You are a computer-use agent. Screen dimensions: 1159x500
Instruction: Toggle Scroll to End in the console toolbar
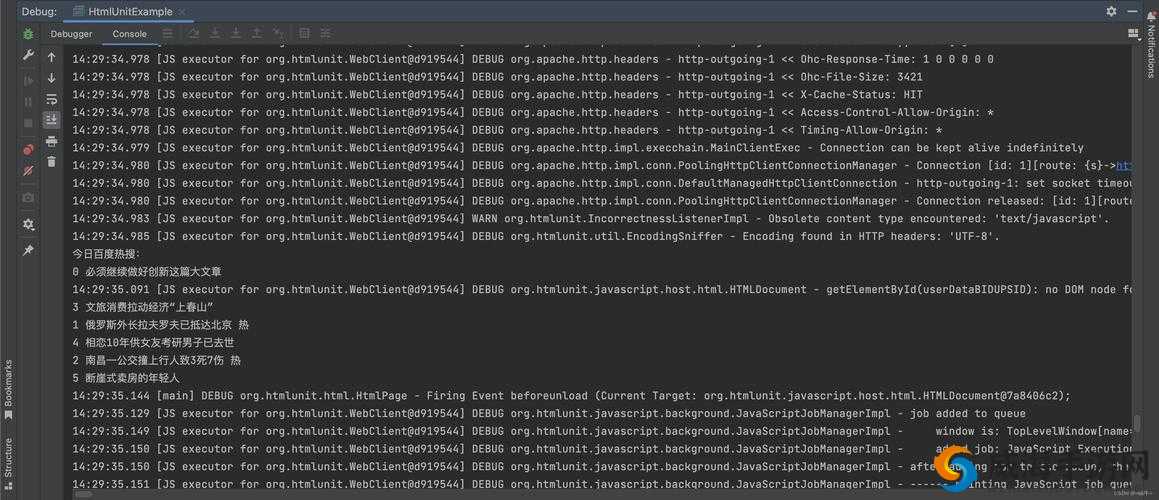[x=51, y=120]
